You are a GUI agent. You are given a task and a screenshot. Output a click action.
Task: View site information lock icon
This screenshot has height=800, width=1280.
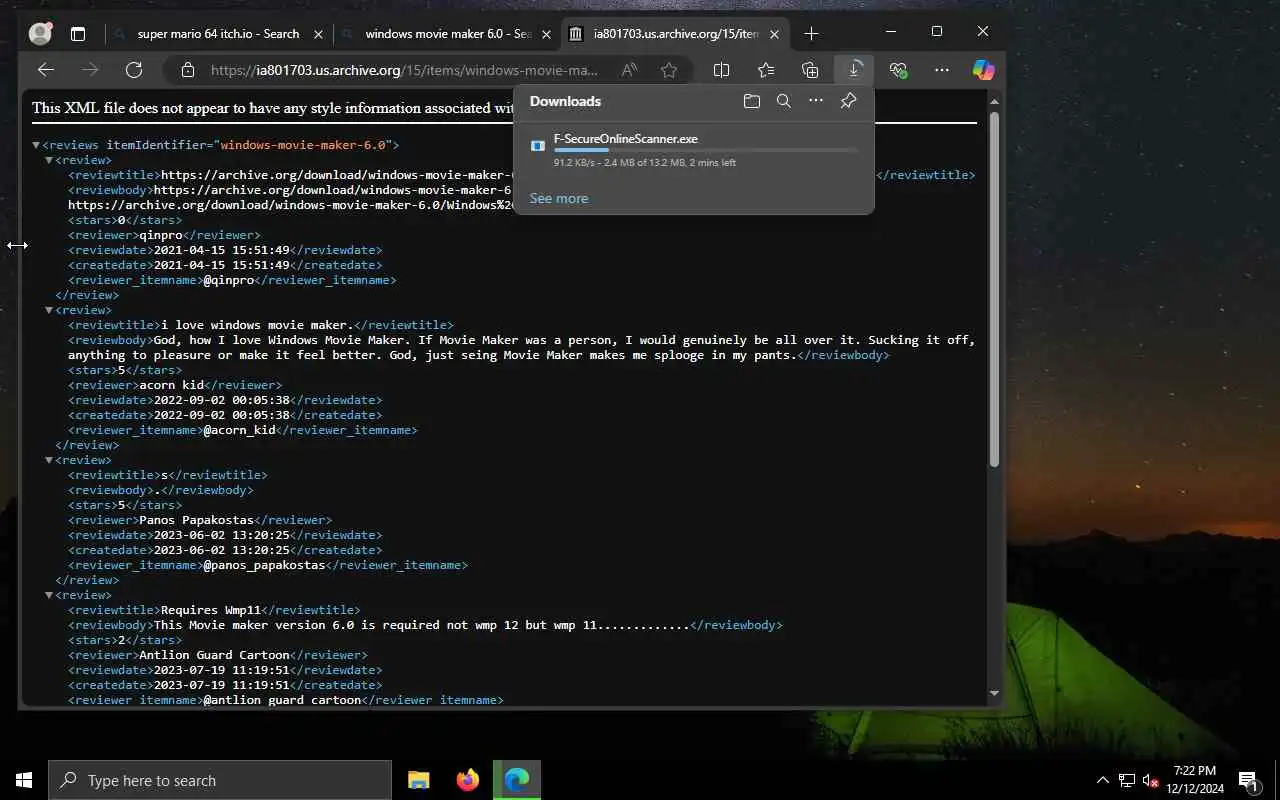coord(186,70)
